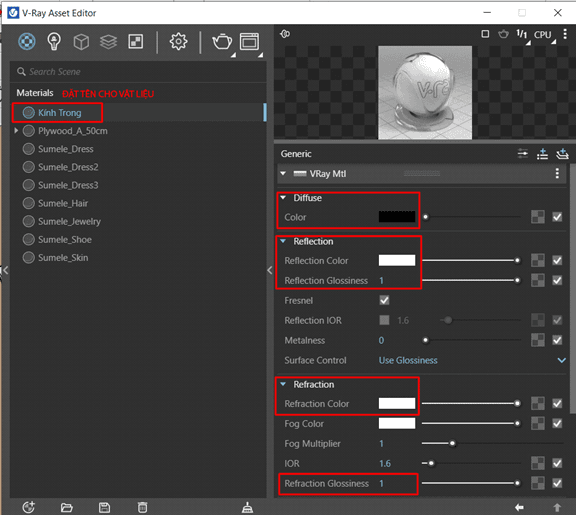Select the preview scene square icon
This screenshot has width=578, height=516.
coord(485,34)
